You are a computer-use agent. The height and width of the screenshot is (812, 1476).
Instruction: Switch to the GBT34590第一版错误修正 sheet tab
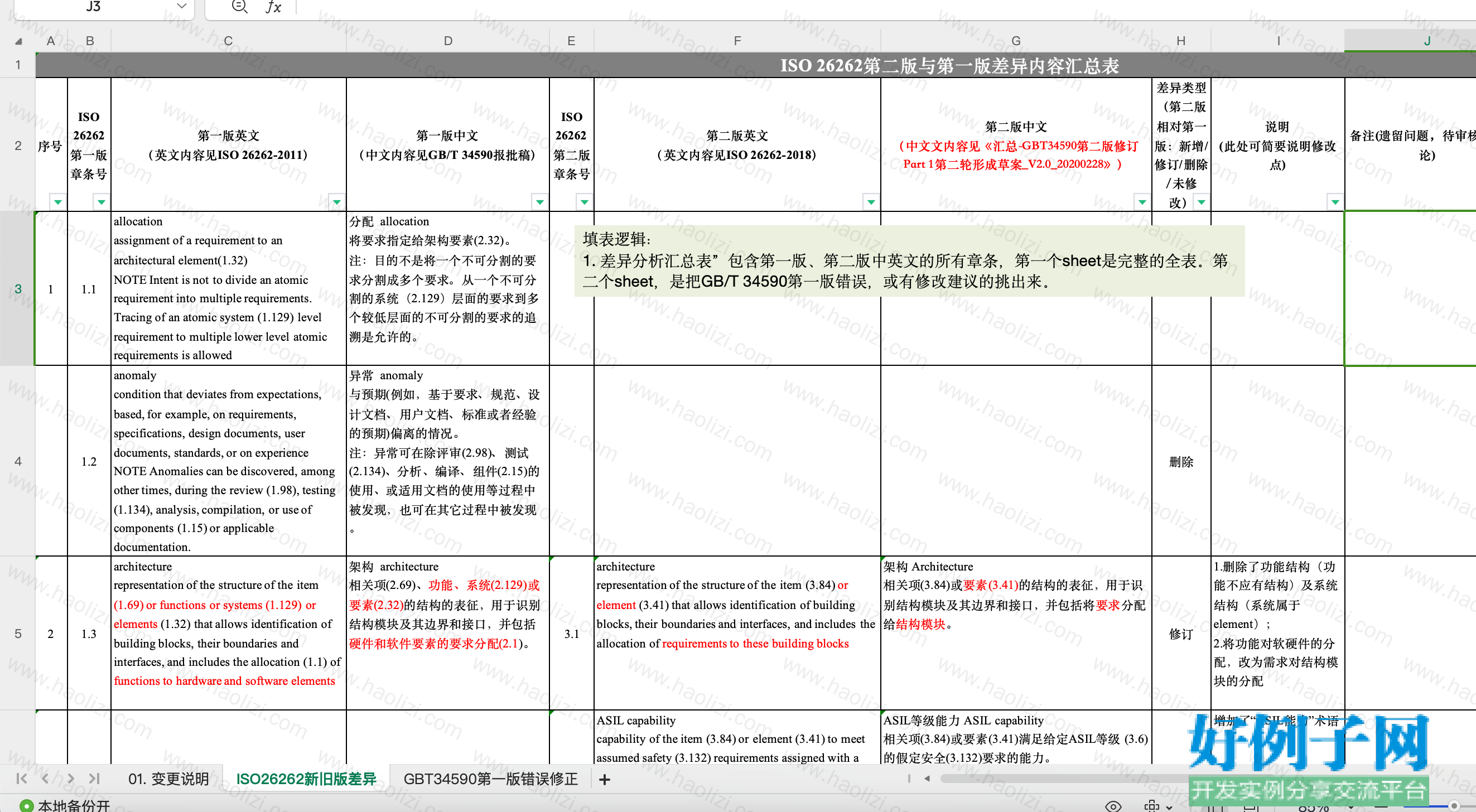point(490,779)
